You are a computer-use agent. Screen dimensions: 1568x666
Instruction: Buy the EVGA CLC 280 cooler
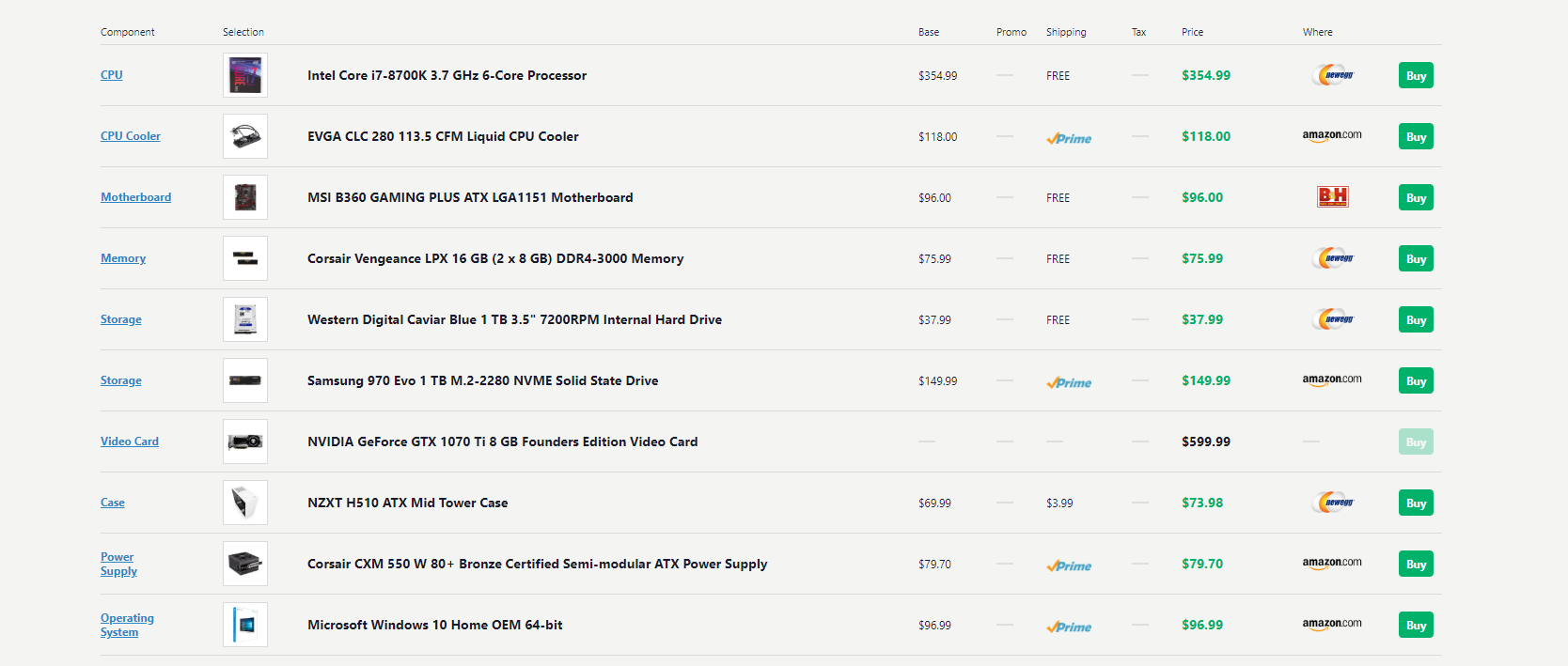(x=1416, y=136)
